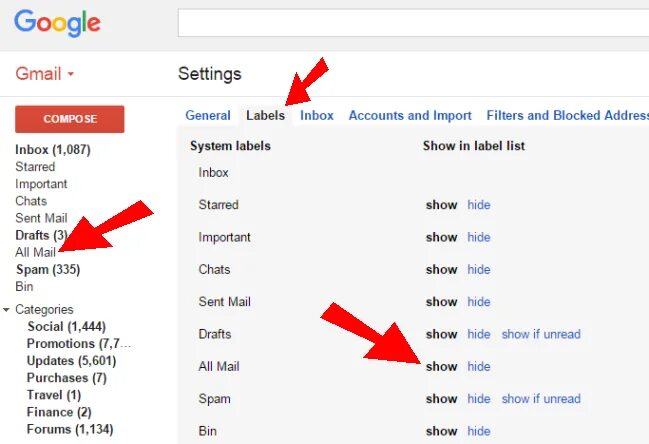Select the Labels tab
Viewport: 649px width, 444px height.
tap(265, 115)
